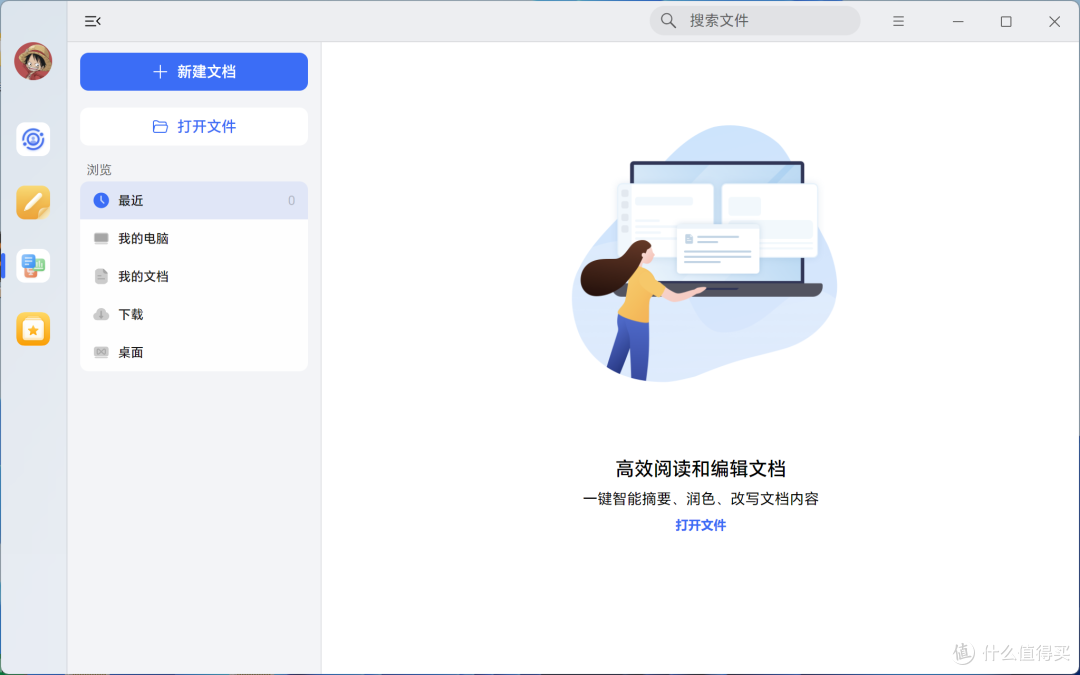Open the orange star favorites icon
The image size is (1080, 675).
(x=33, y=329)
